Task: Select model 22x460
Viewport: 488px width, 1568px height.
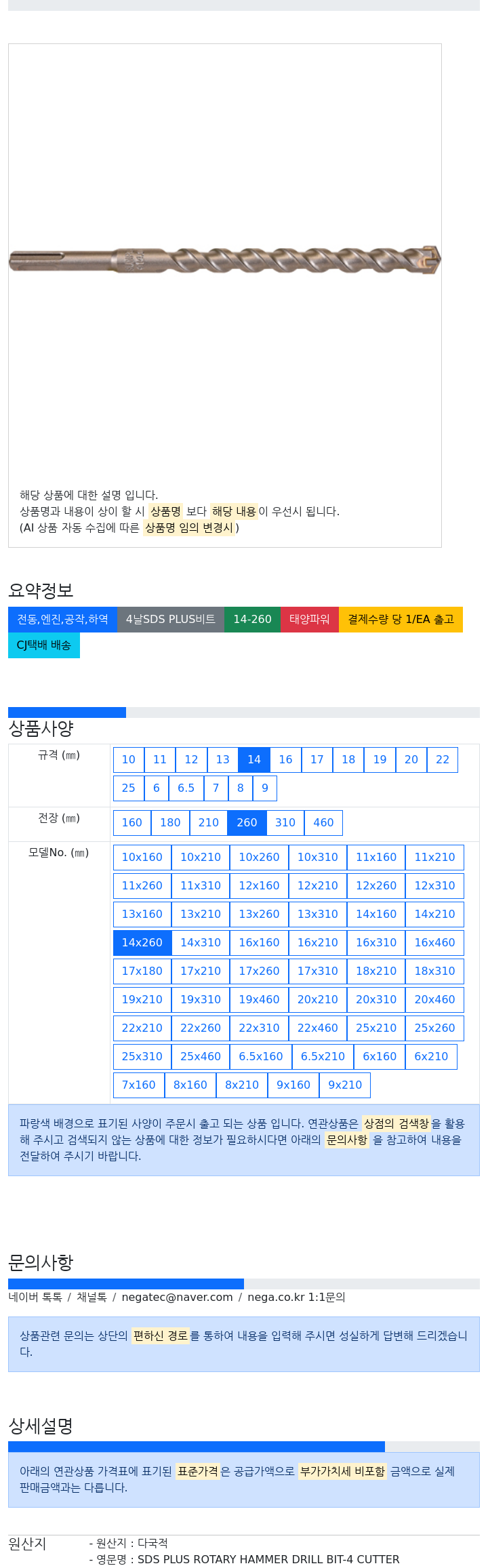Action: [x=318, y=1028]
